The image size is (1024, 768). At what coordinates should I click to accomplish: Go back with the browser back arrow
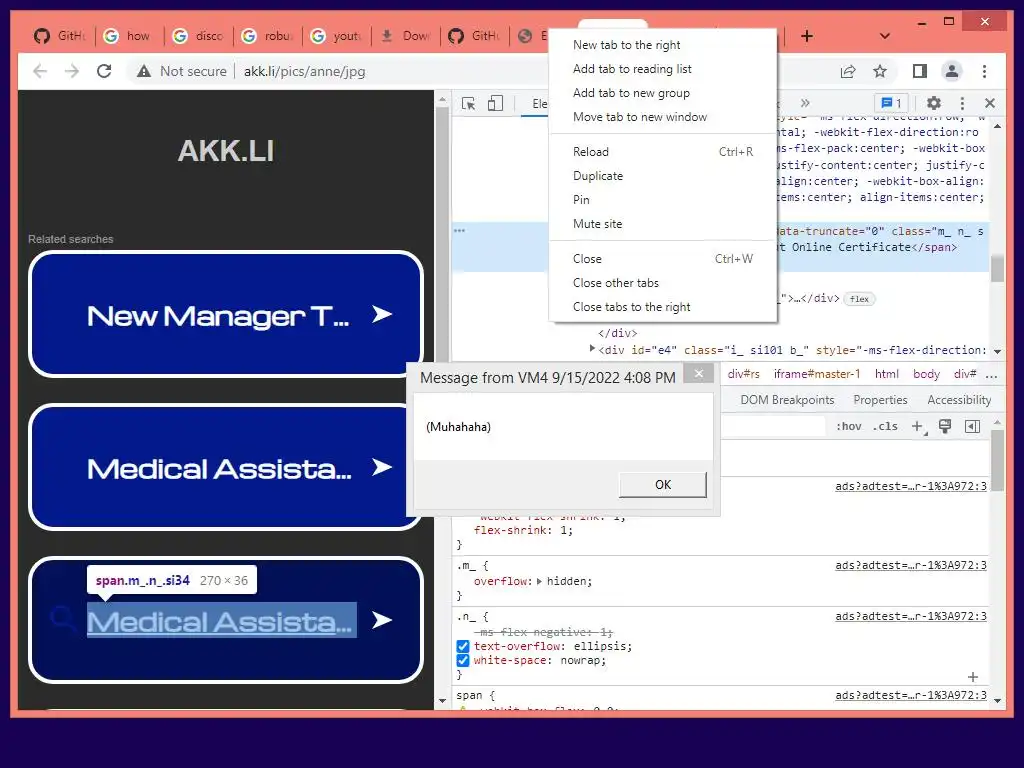tap(40, 71)
